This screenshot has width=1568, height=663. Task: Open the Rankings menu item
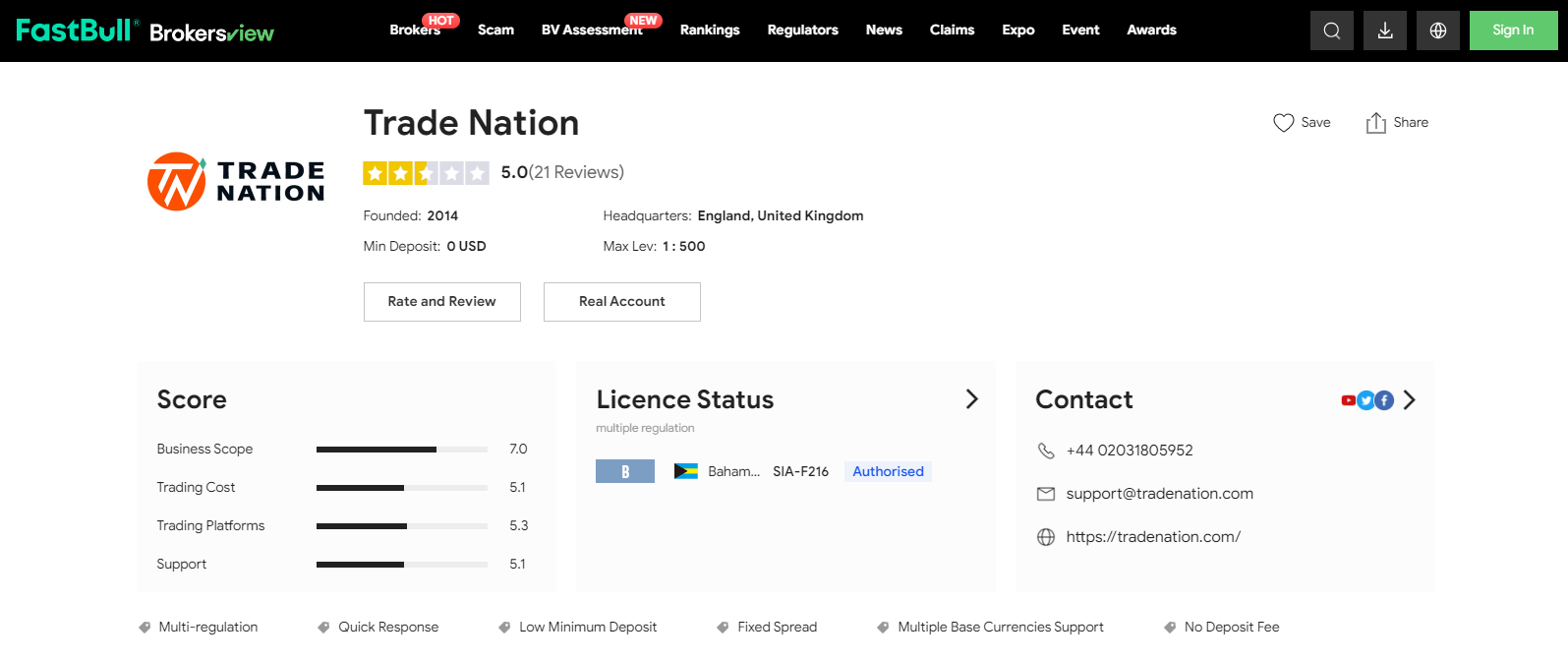pyautogui.click(x=709, y=30)
